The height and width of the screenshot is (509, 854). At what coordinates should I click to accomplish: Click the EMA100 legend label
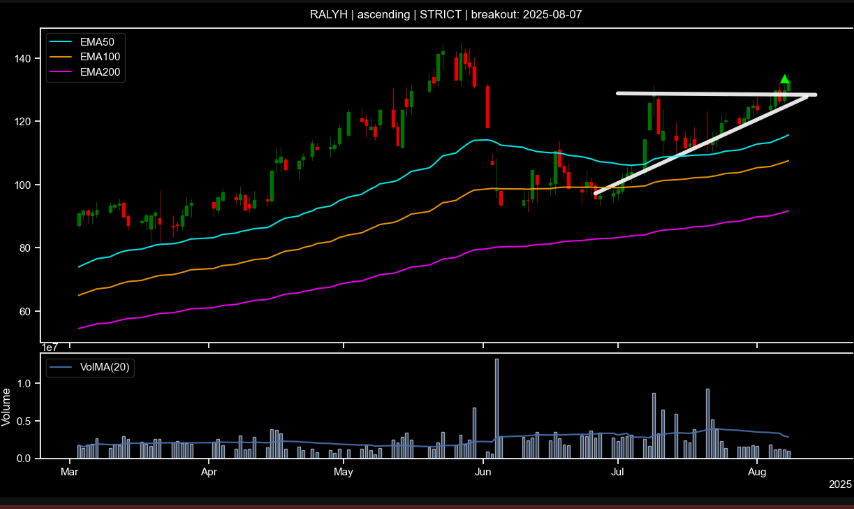tap(100, 57)
